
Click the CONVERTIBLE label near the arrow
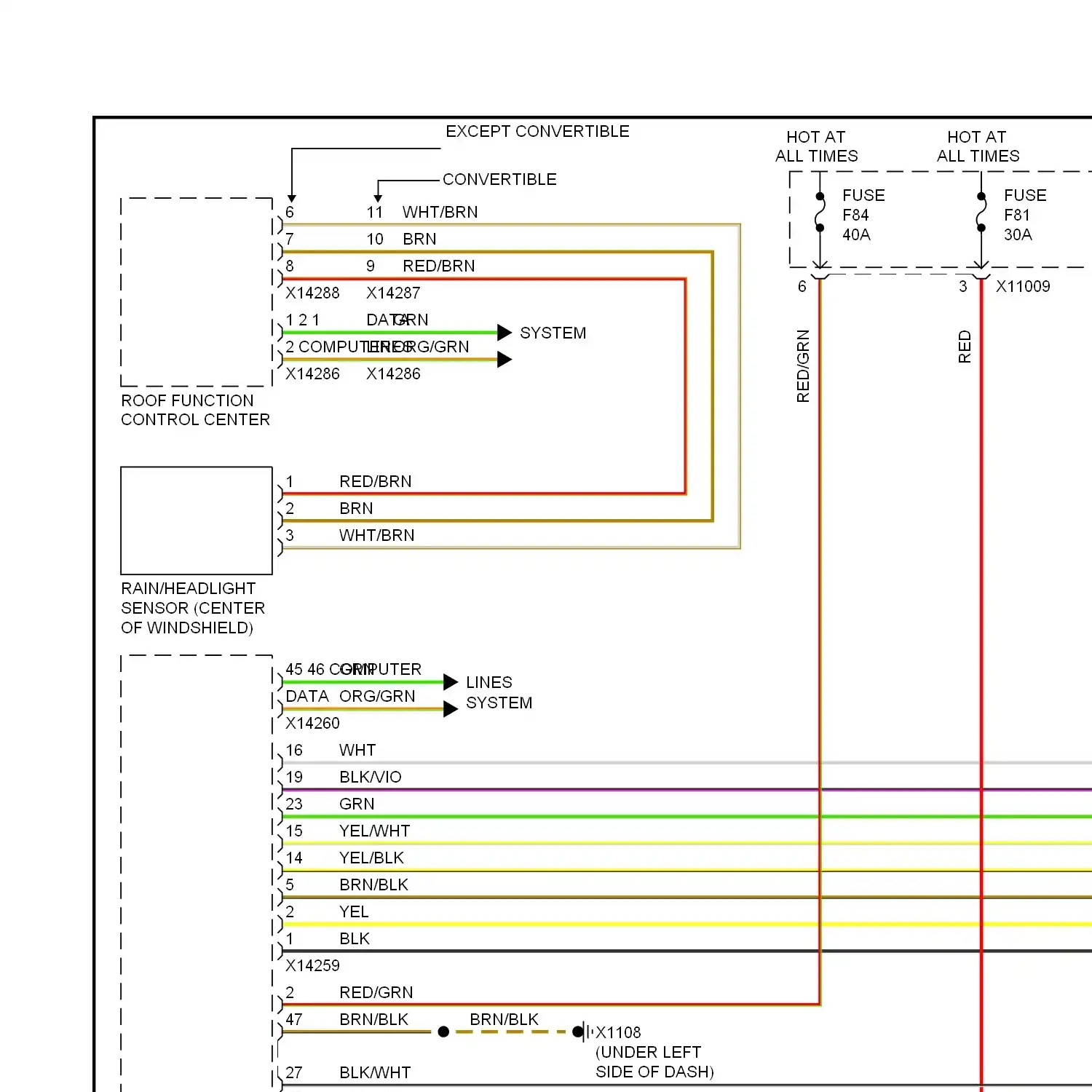499,180
